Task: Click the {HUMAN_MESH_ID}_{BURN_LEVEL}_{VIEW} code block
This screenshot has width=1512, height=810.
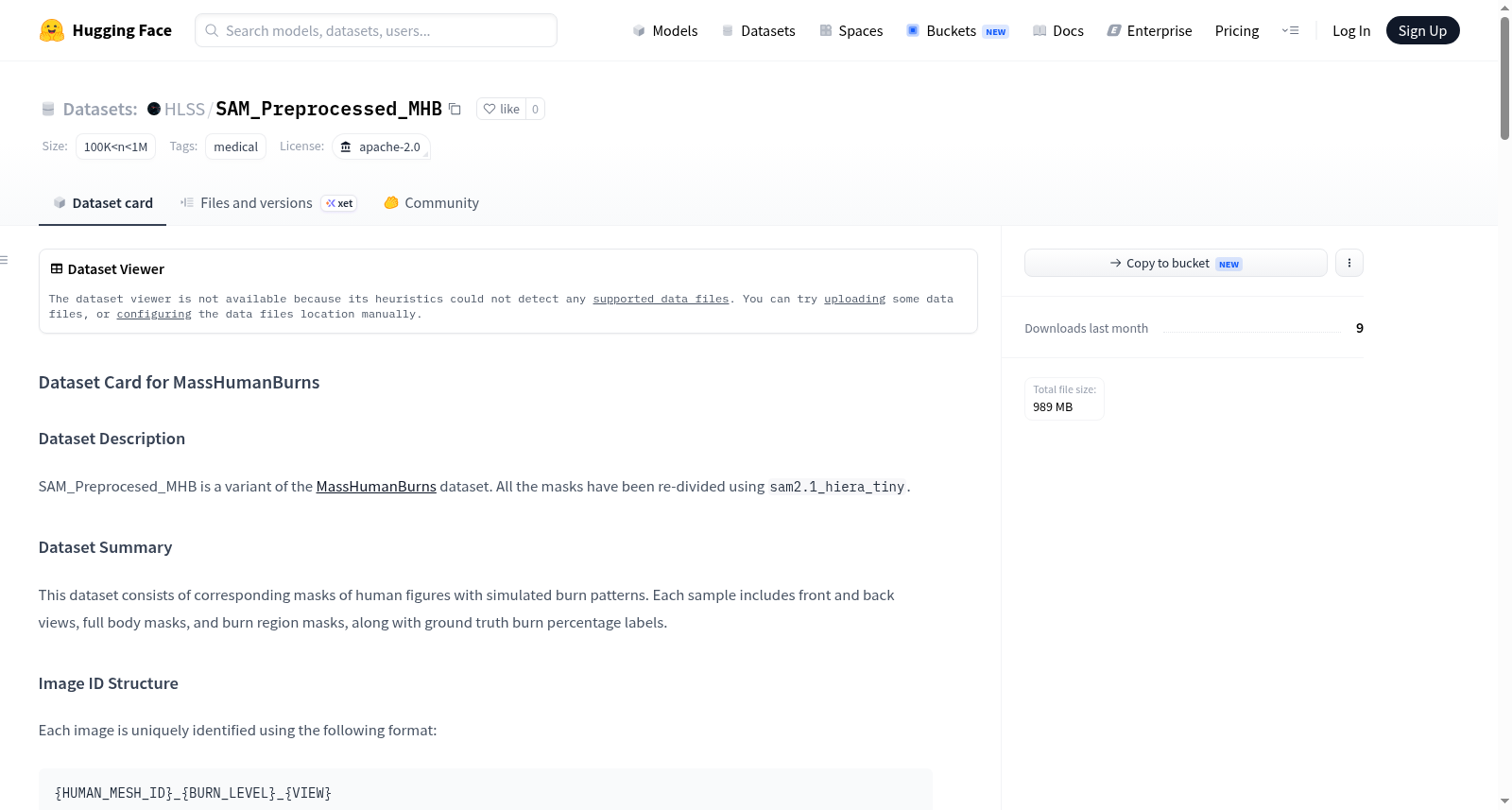Action: coord(486,791)
